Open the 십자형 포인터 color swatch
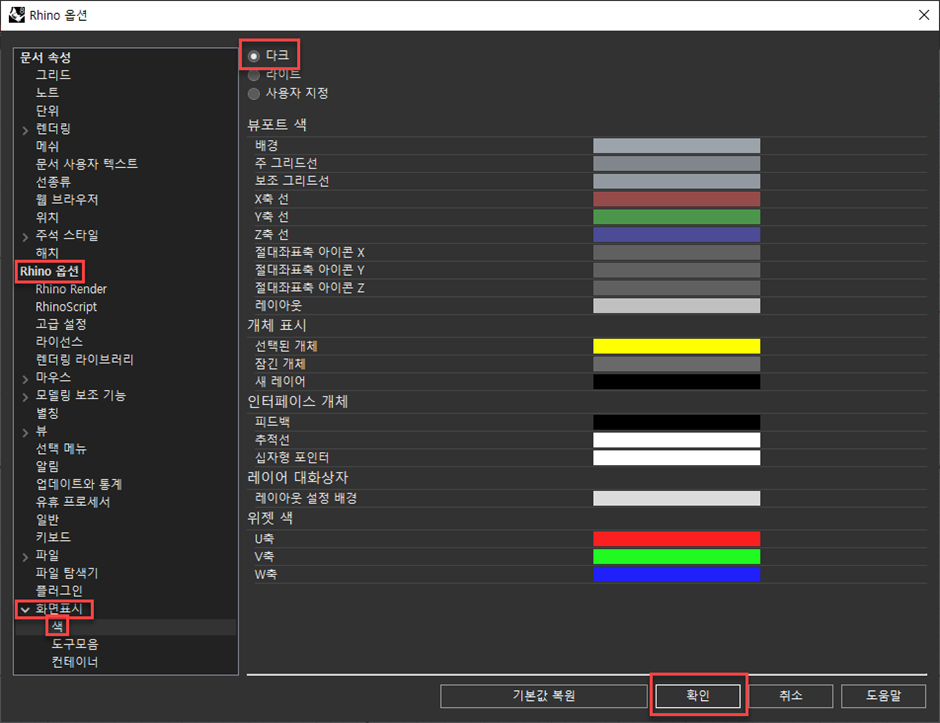The height and width of the screenshot is (723, 940). 676,457
